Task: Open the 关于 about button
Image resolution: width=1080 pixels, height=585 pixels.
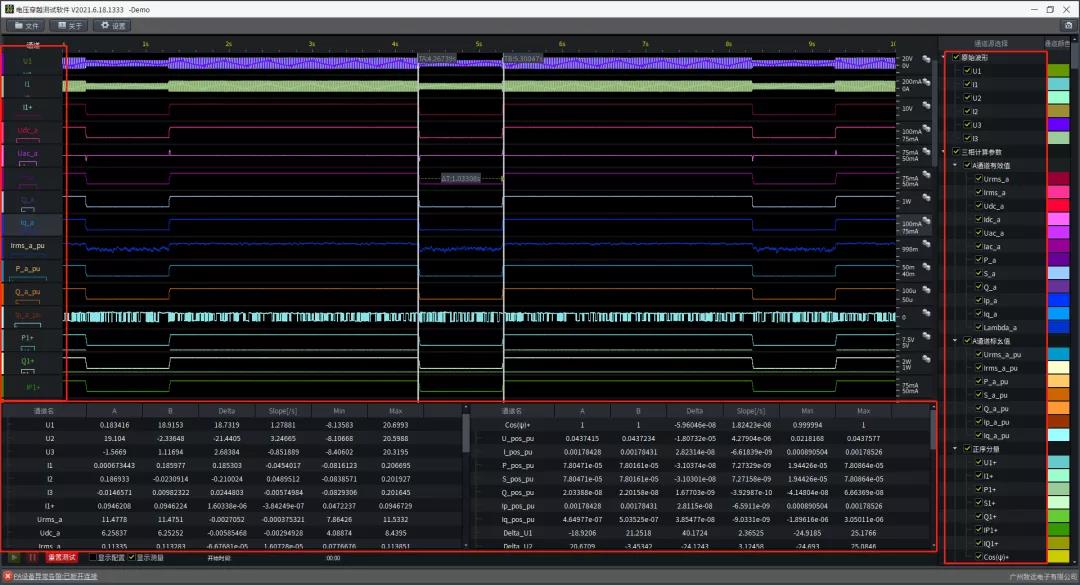Action: (x=69, y=26)
